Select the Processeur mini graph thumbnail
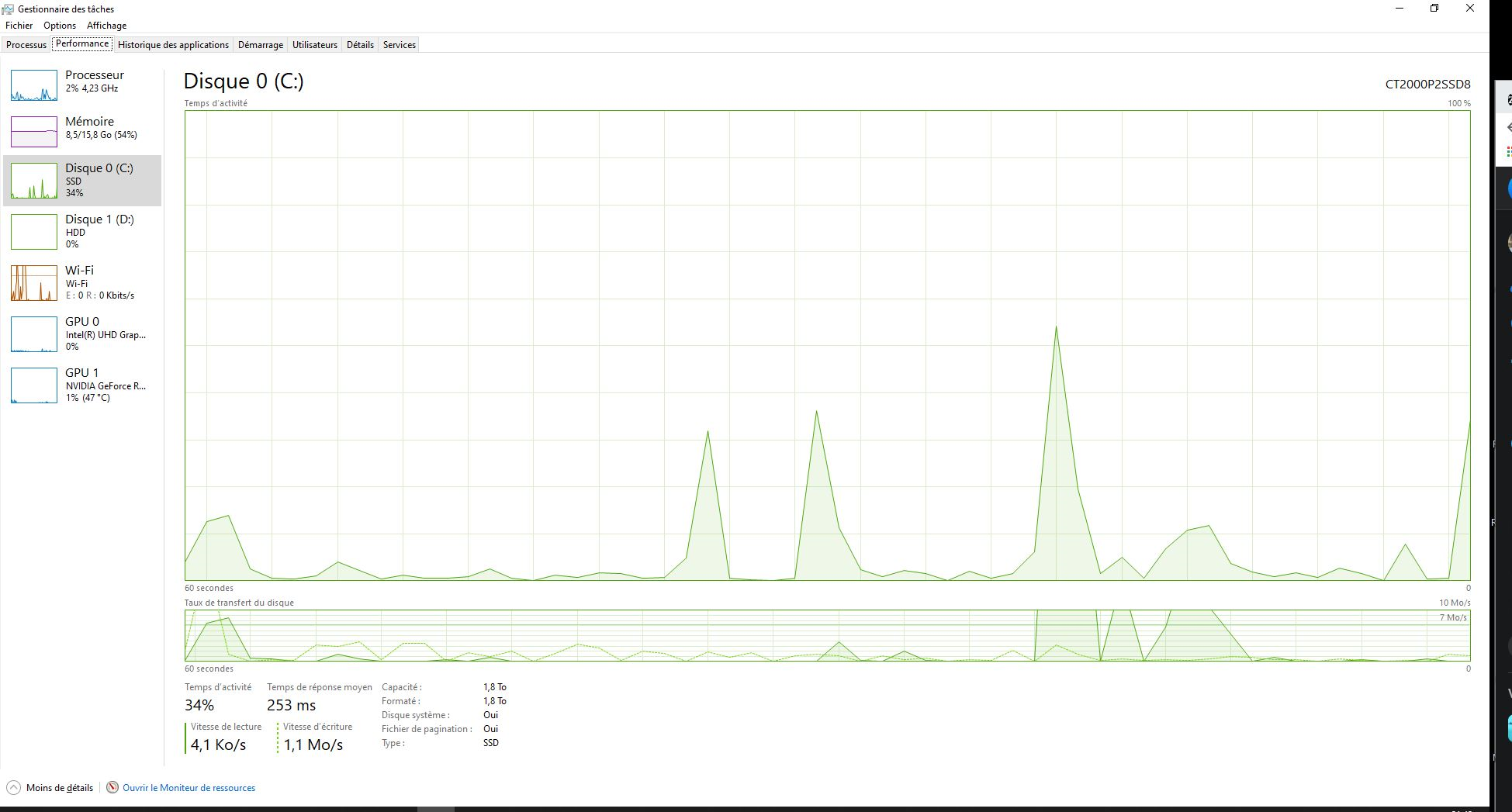Image resolution: width=1512 pixels, height=812 pixels. click(34, 85)
